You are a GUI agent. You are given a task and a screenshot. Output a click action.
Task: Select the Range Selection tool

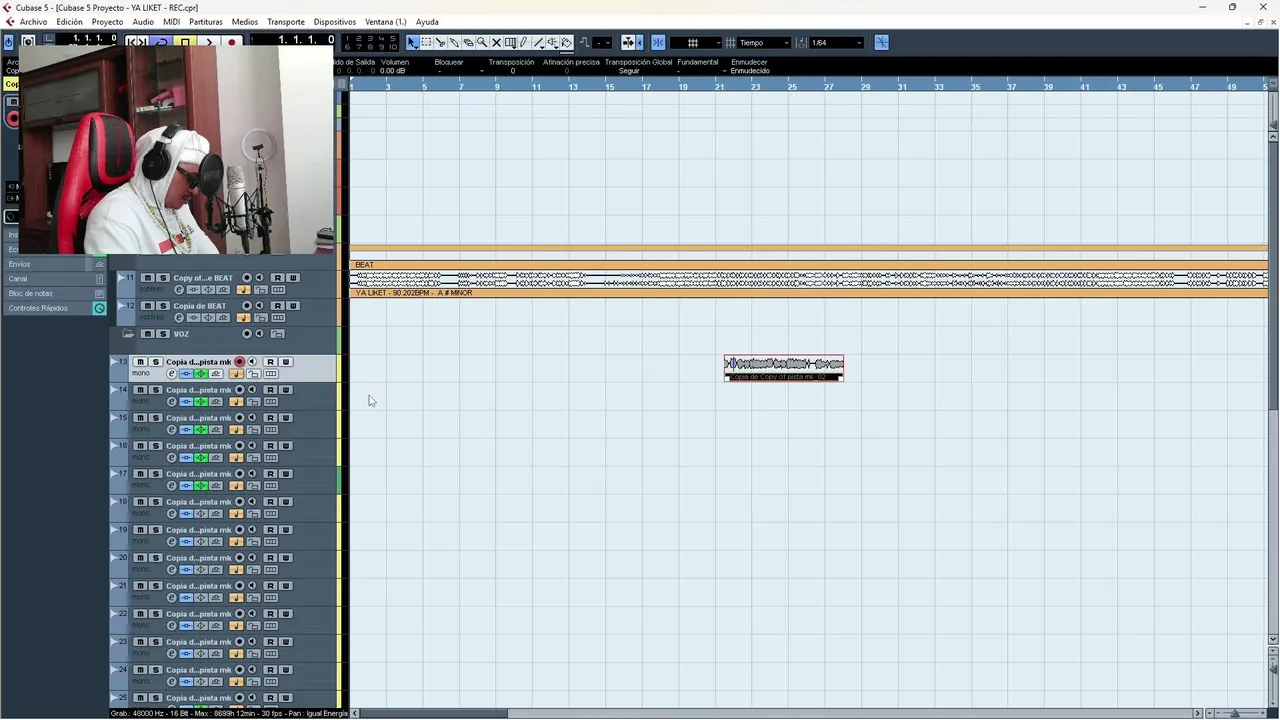click(x=427, y=42)
